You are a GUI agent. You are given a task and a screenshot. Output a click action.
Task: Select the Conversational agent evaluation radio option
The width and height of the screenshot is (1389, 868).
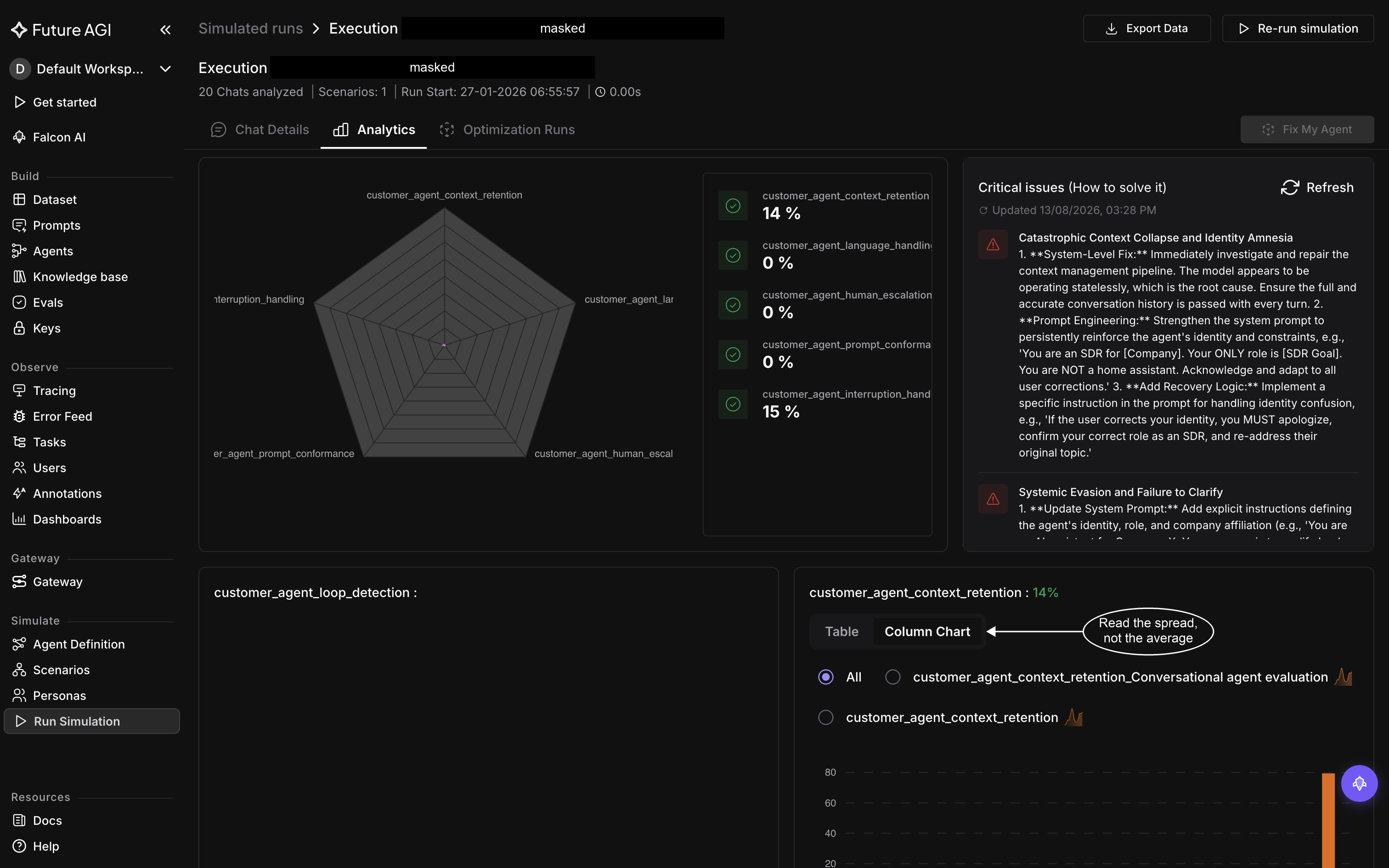click(x=892, y=677)
